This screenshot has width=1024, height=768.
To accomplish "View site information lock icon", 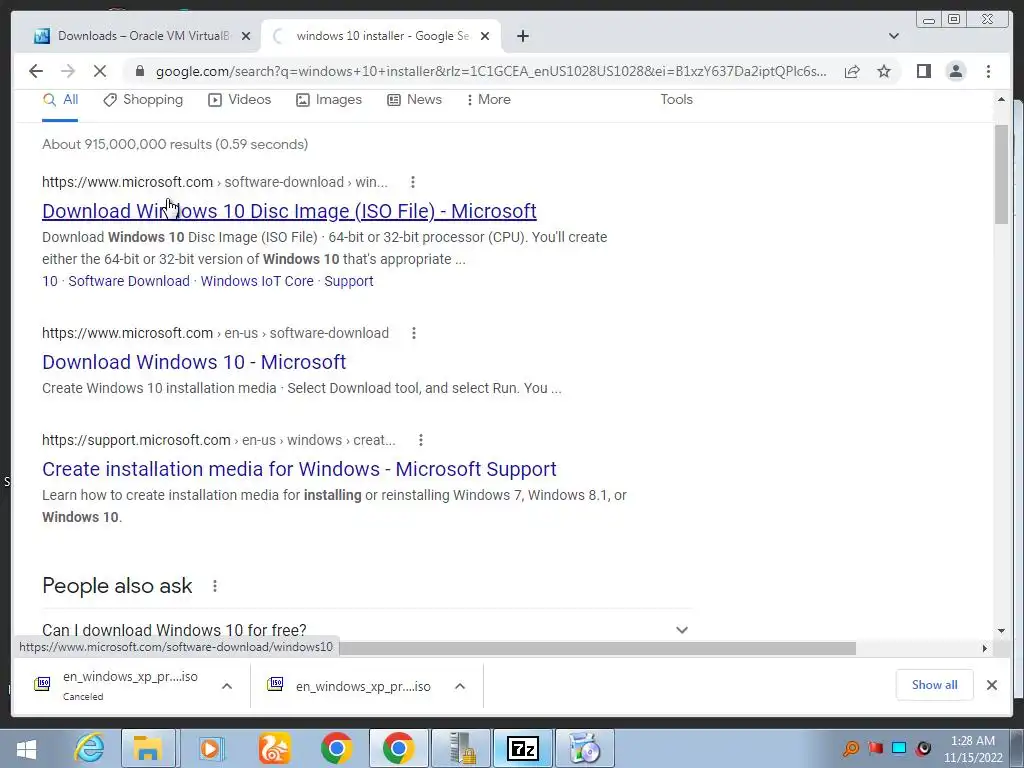I will coord(139,71).
